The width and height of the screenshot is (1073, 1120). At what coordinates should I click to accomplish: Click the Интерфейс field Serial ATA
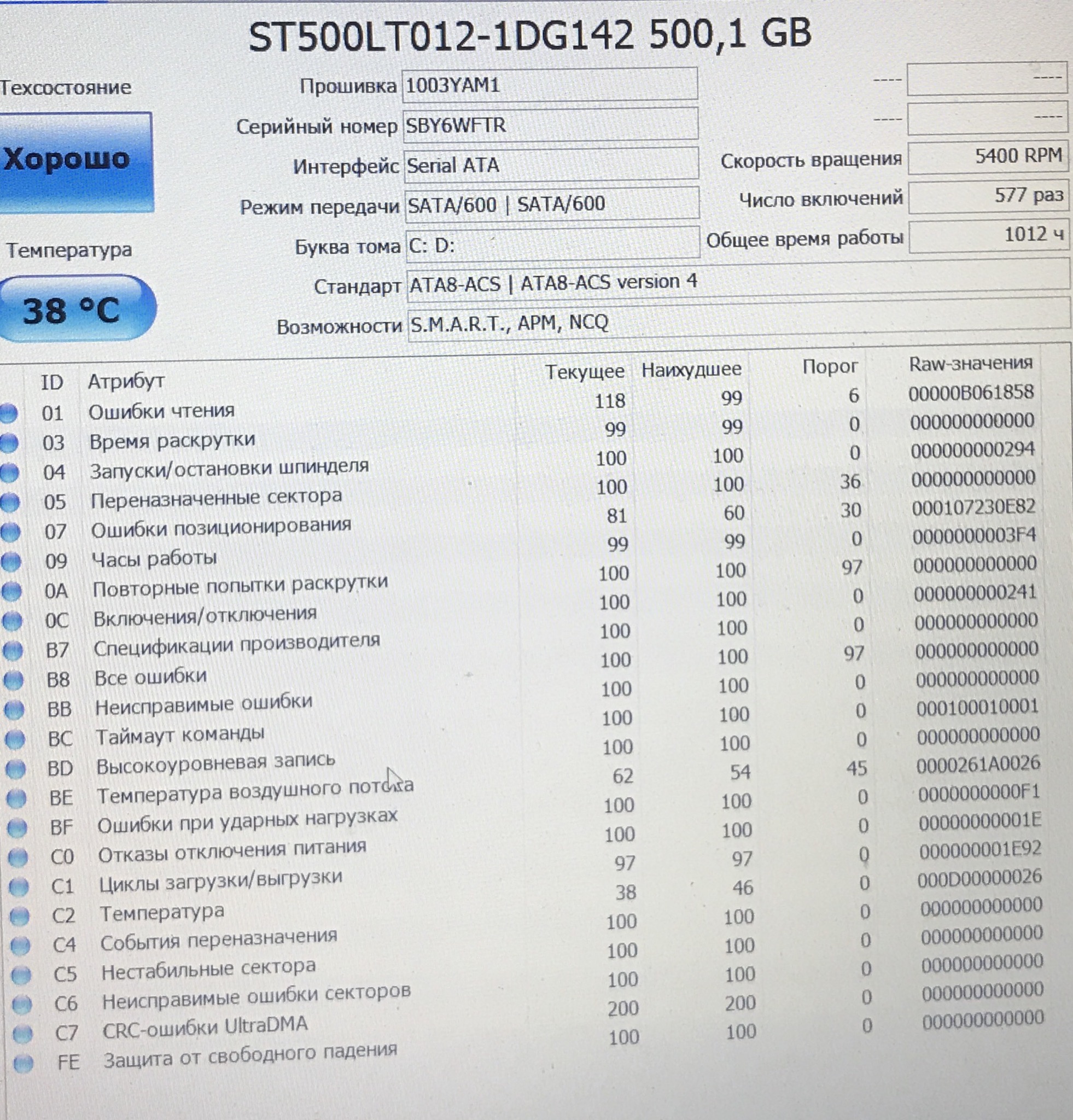coord(551,165)
